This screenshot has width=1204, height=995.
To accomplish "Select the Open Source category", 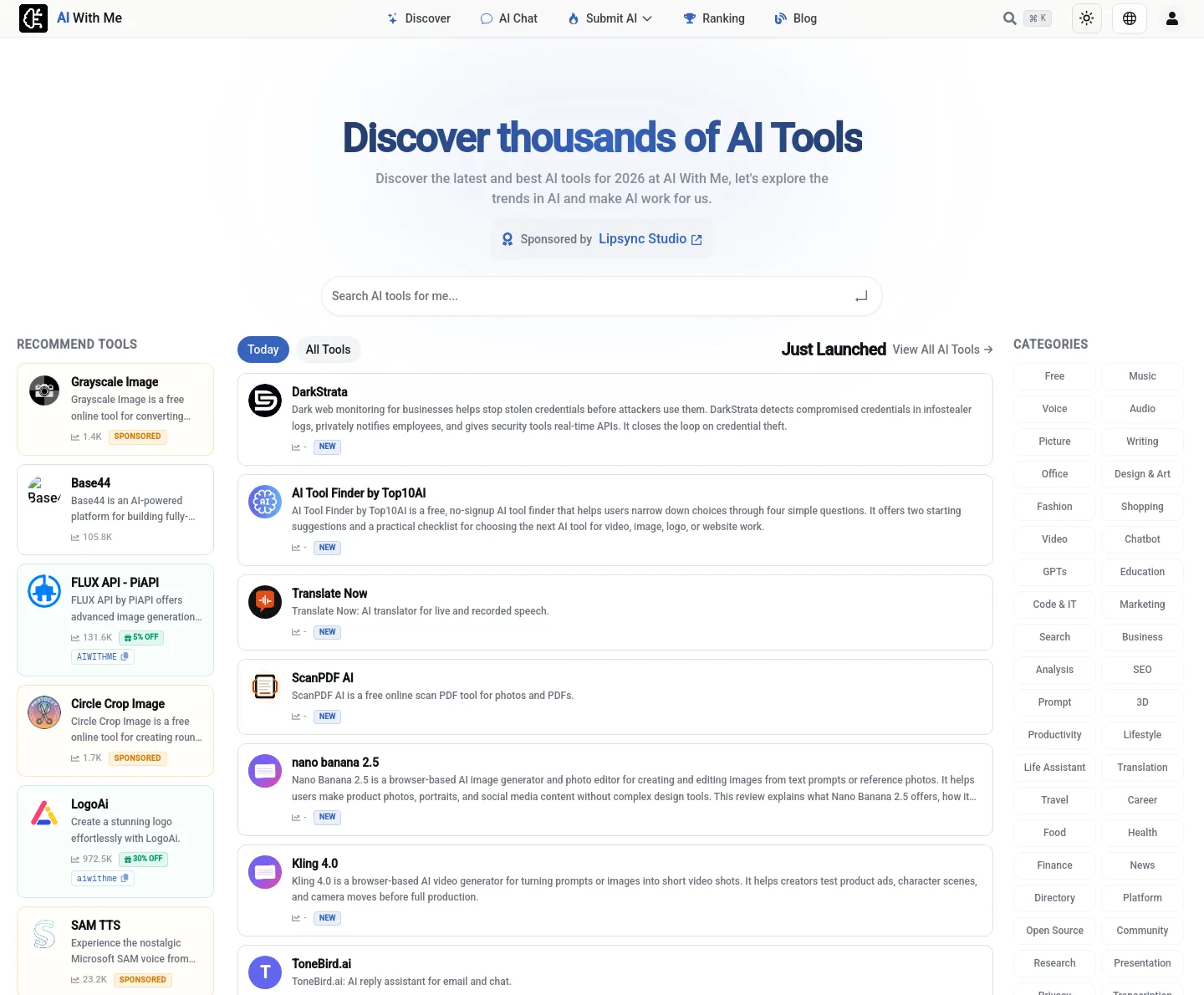I will [x=1054, y=931].
